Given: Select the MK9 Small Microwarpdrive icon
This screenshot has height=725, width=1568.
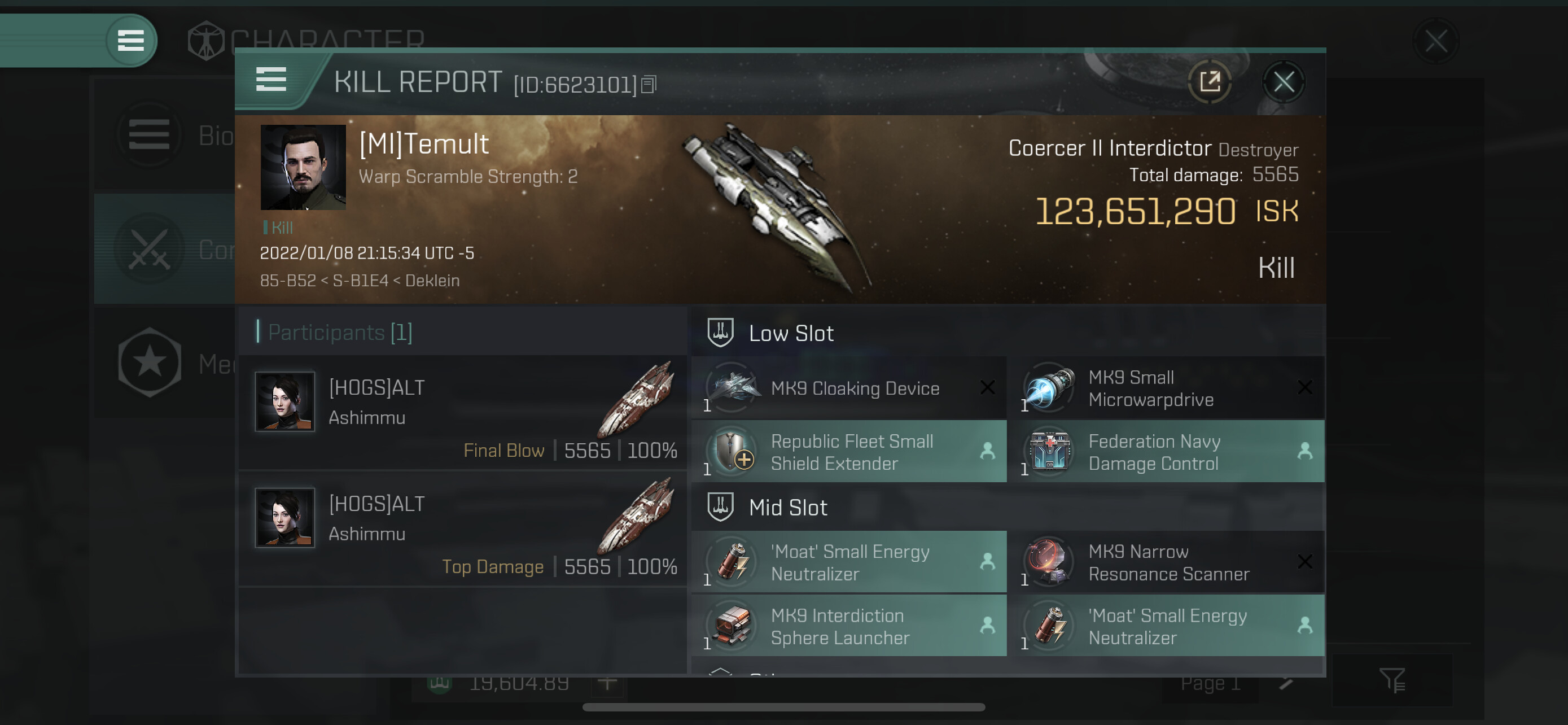Looking at the screenshot, I should pos(1049,388).
